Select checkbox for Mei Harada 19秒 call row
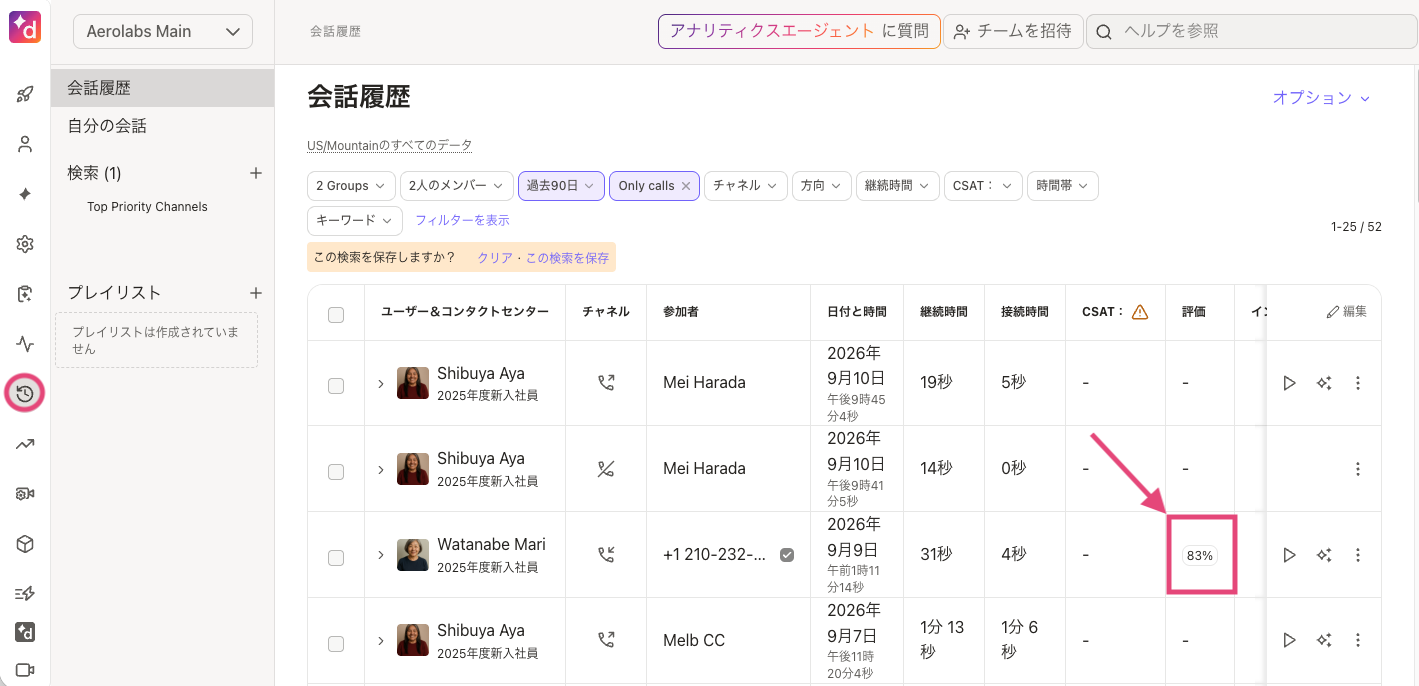The height and width of the screenshot is (686, 1419). (x=336, y=385)
